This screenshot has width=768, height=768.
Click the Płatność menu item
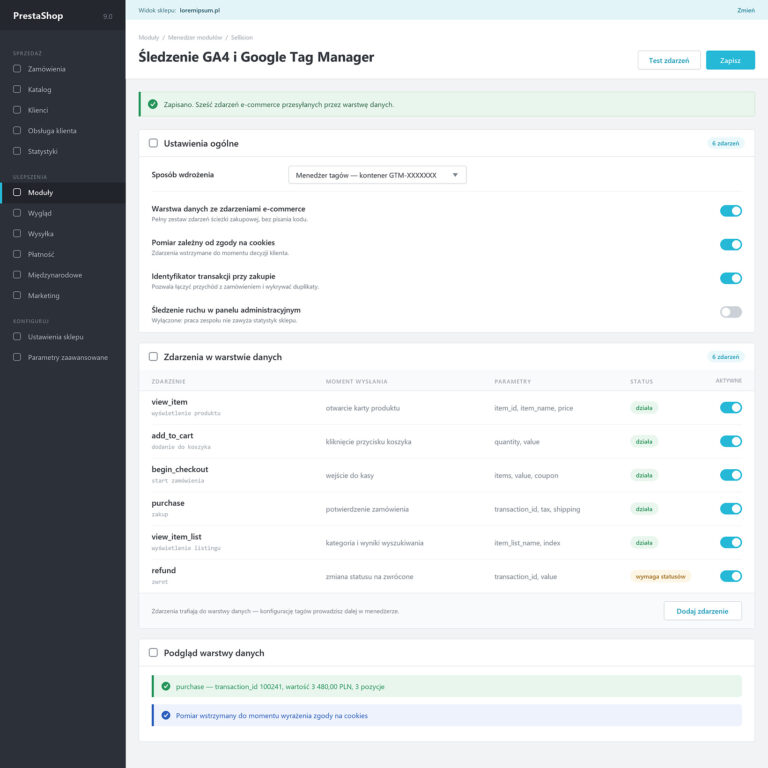[63, 254]
